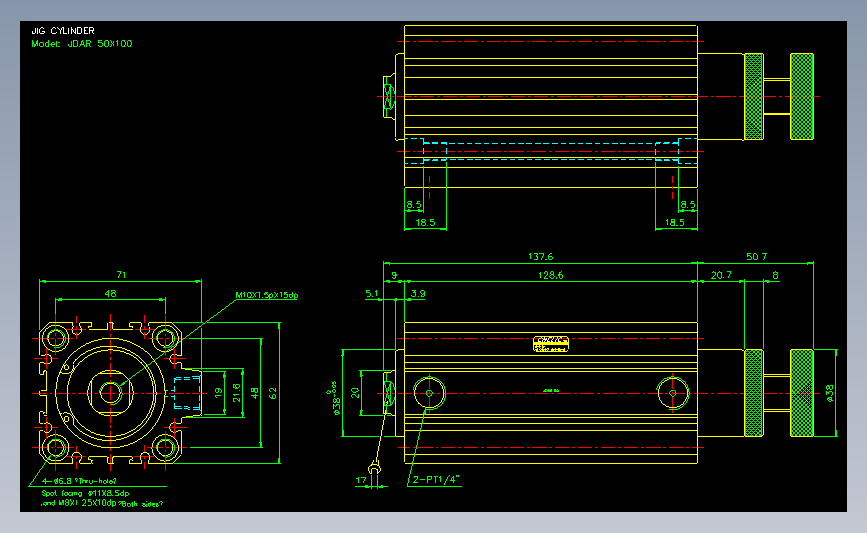Screen dimensions: 867x533
Task: Click the 2-PT1/4" port callout
Action: tap(436, 479)
